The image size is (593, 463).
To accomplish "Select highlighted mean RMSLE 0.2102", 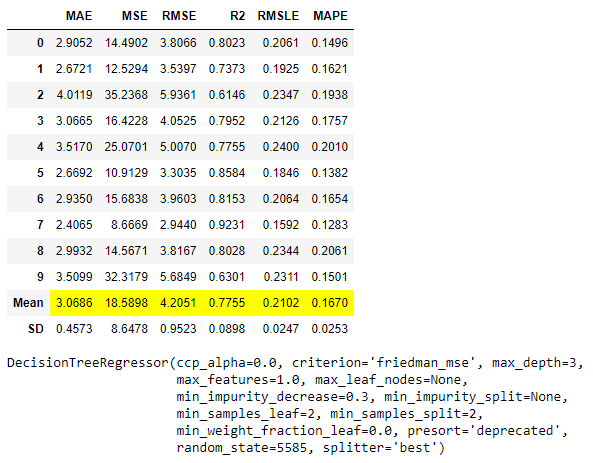I will coord(281,303).
